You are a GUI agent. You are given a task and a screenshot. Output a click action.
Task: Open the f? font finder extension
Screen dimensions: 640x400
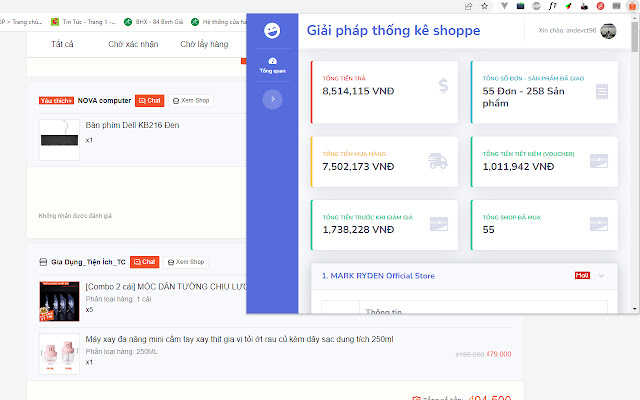(x=552, y=6)
